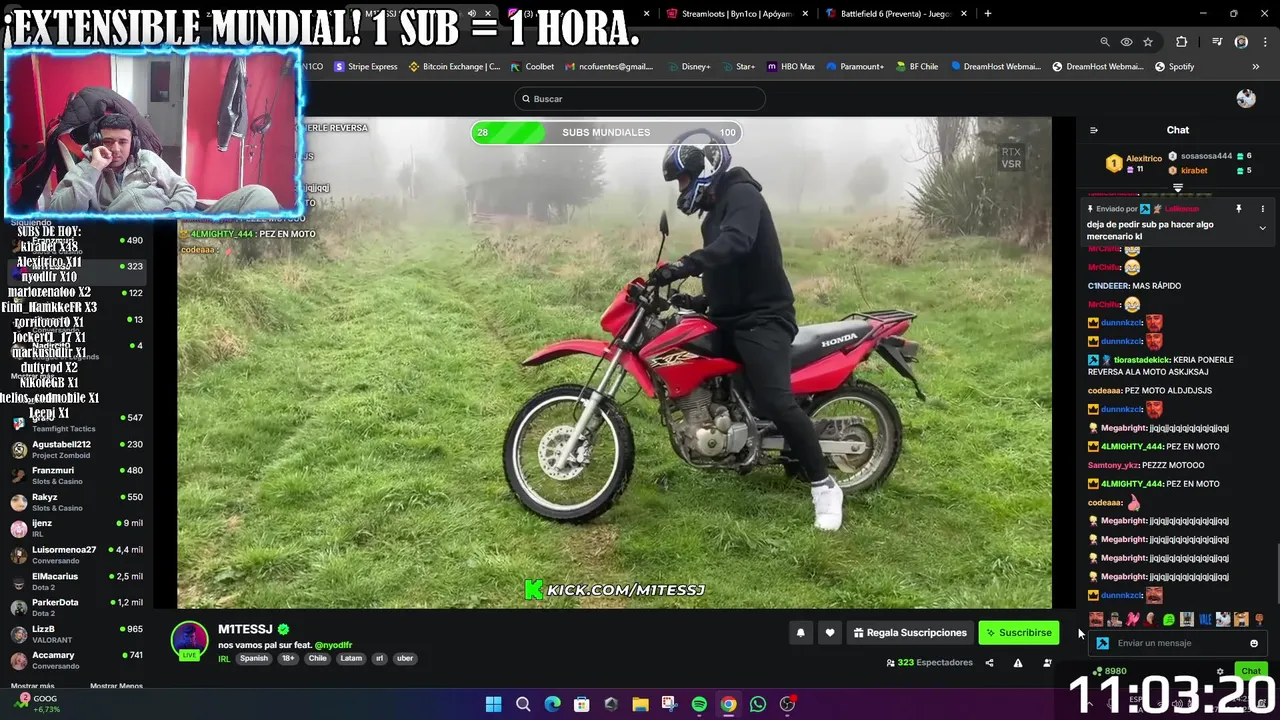
Task: Click Mostrar Menos in the sidebar
Action: click(x=116, y=686)
